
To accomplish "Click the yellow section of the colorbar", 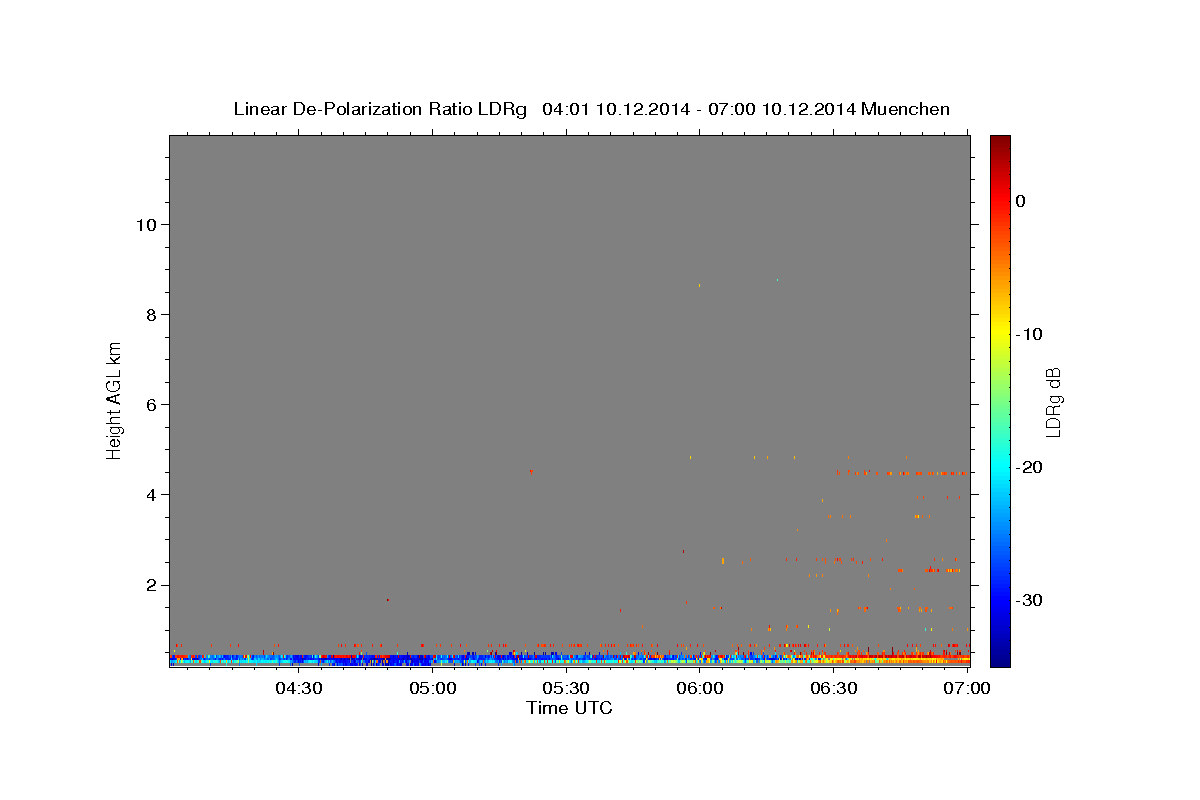I will pyautogui.click(x=1000, y=330).
